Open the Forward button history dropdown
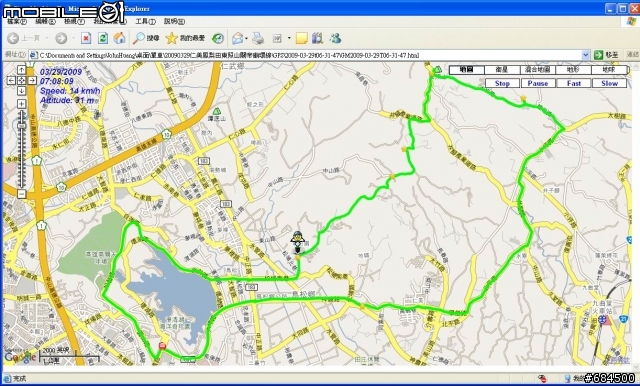 [x=73, y=38]
